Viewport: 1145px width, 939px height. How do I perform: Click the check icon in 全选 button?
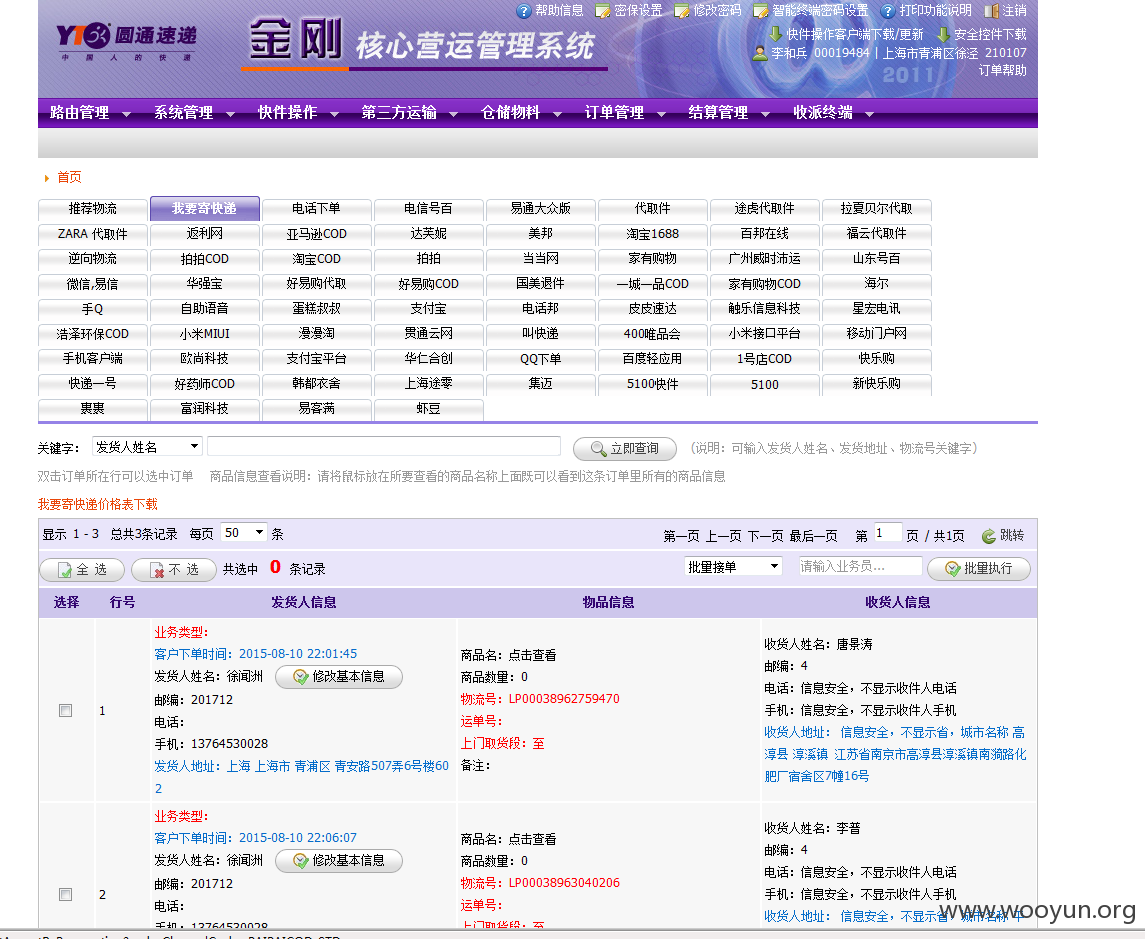point(64,570)
